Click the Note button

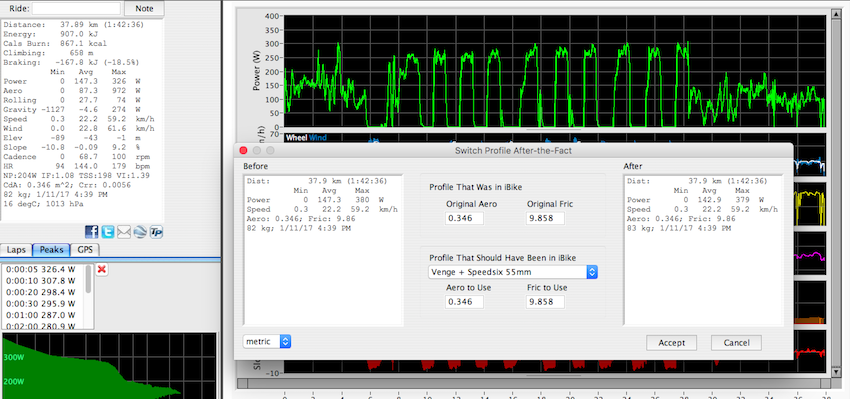click(x=144, y=9)
